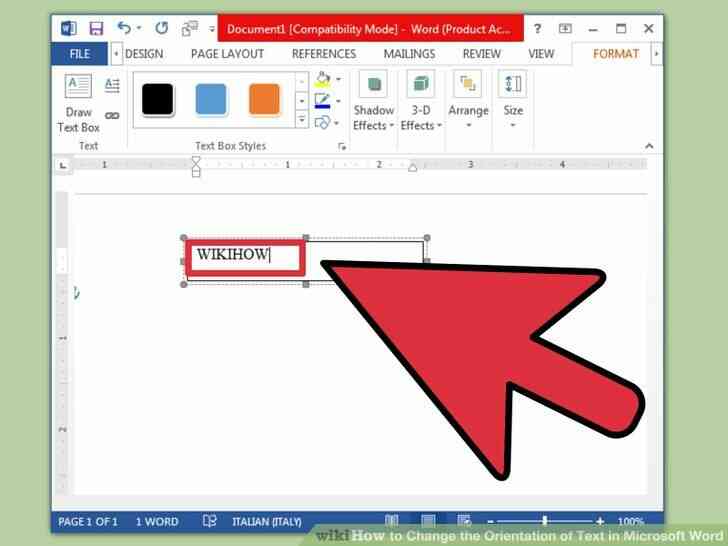Switch to the MAILINGS tab
The height and width of the screenshot is (546, 728).
coord(410,54)
